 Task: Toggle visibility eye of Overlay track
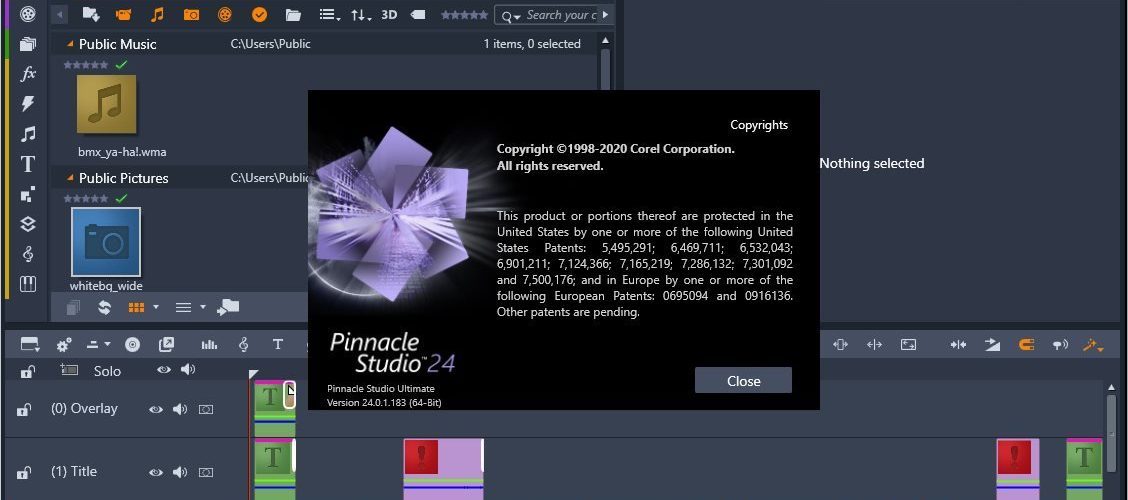click(x=155, y=409)
